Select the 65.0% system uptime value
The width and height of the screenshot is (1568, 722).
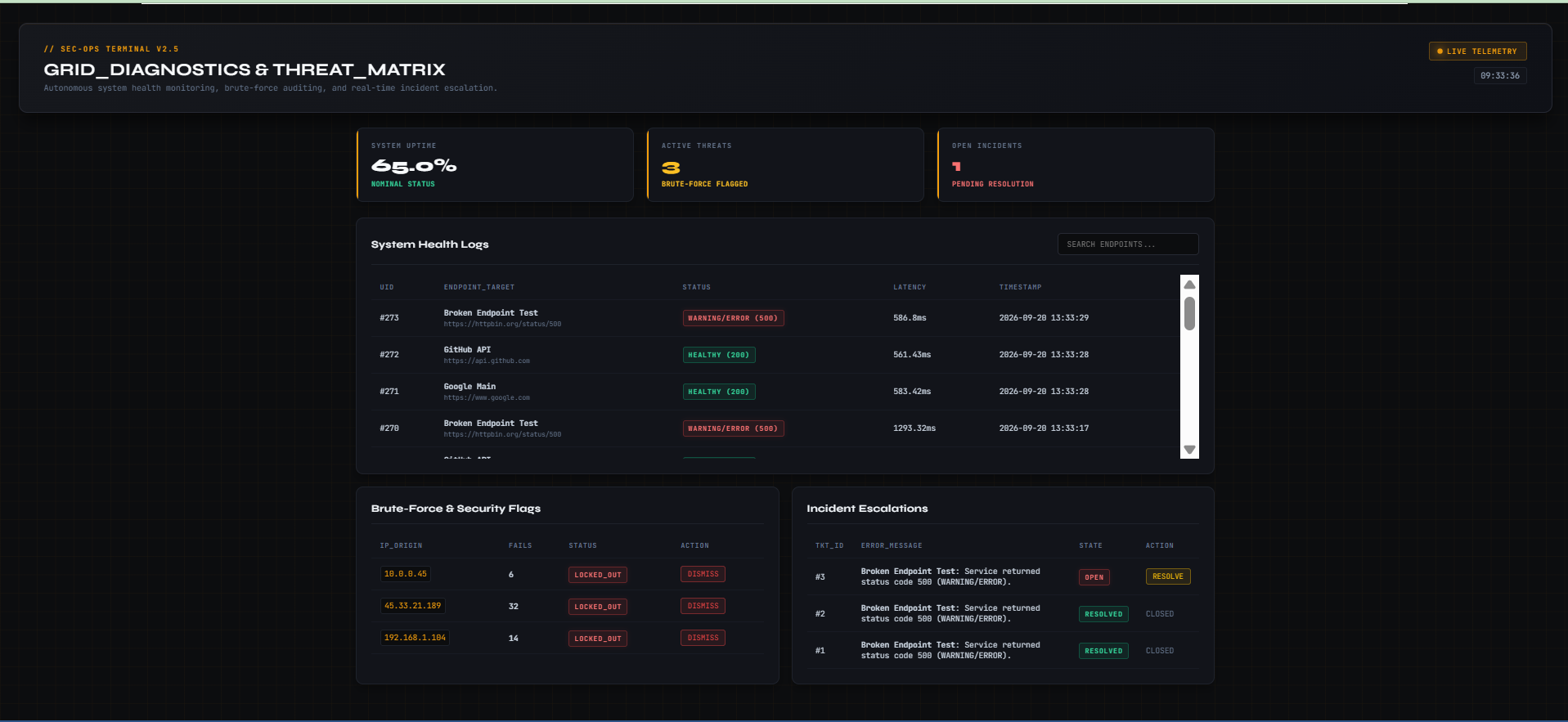(414, 166)
